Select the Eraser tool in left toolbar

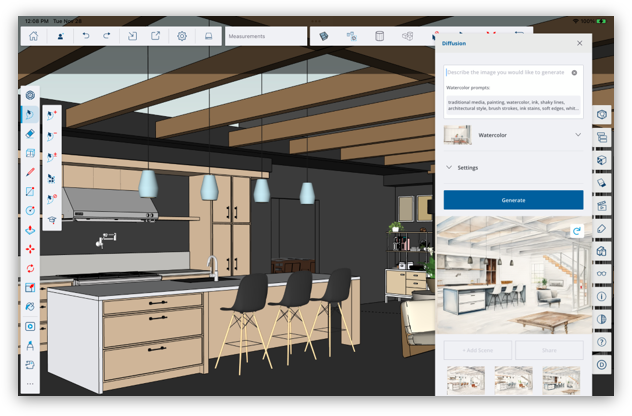tap(30, 134)
